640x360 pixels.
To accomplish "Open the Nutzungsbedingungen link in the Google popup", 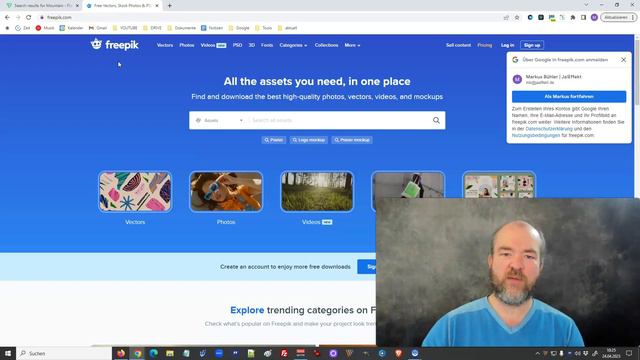I will coord(536,135).
